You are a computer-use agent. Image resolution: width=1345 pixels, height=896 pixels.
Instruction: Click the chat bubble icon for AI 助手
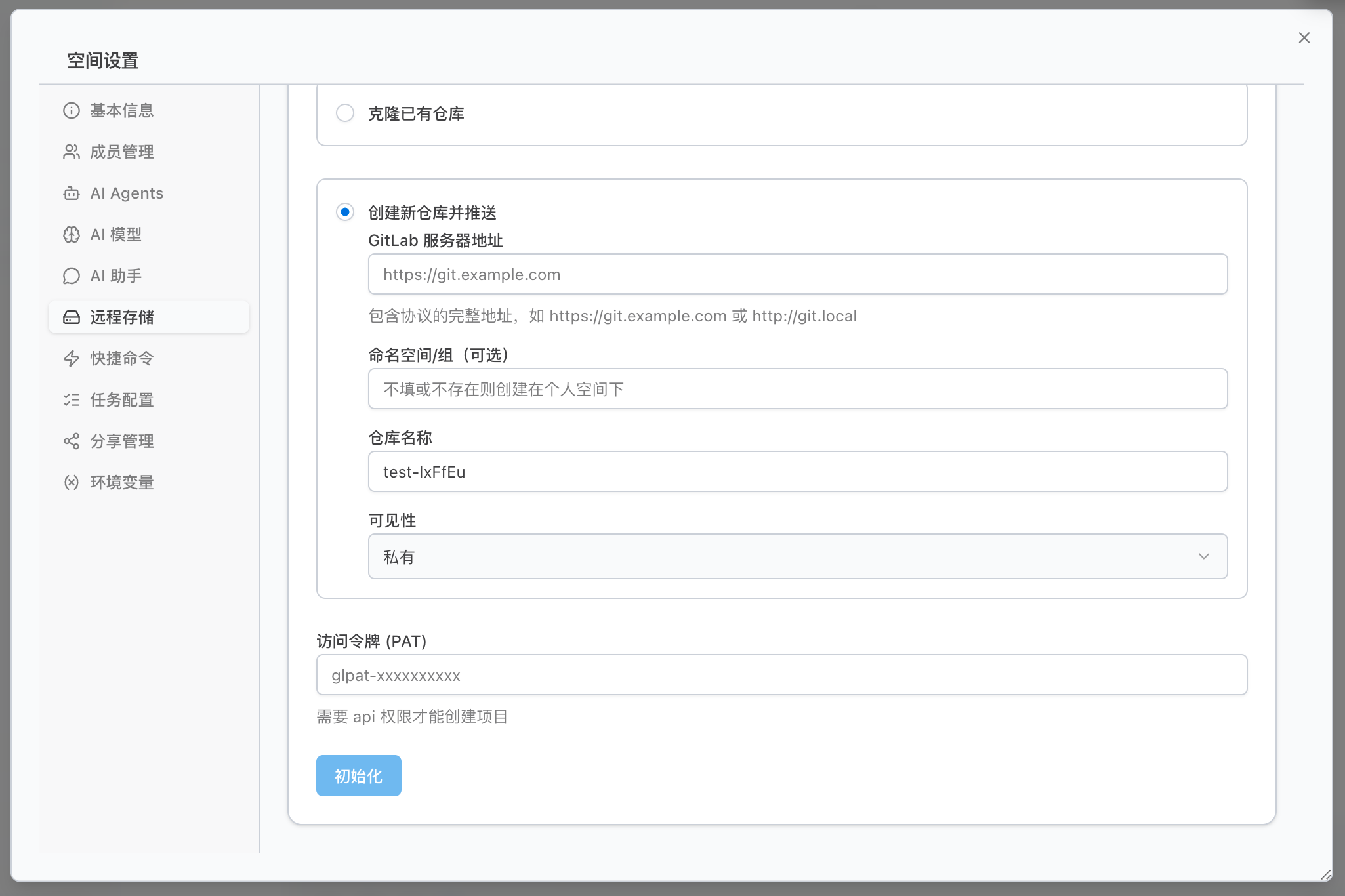[x=72, y=276]
